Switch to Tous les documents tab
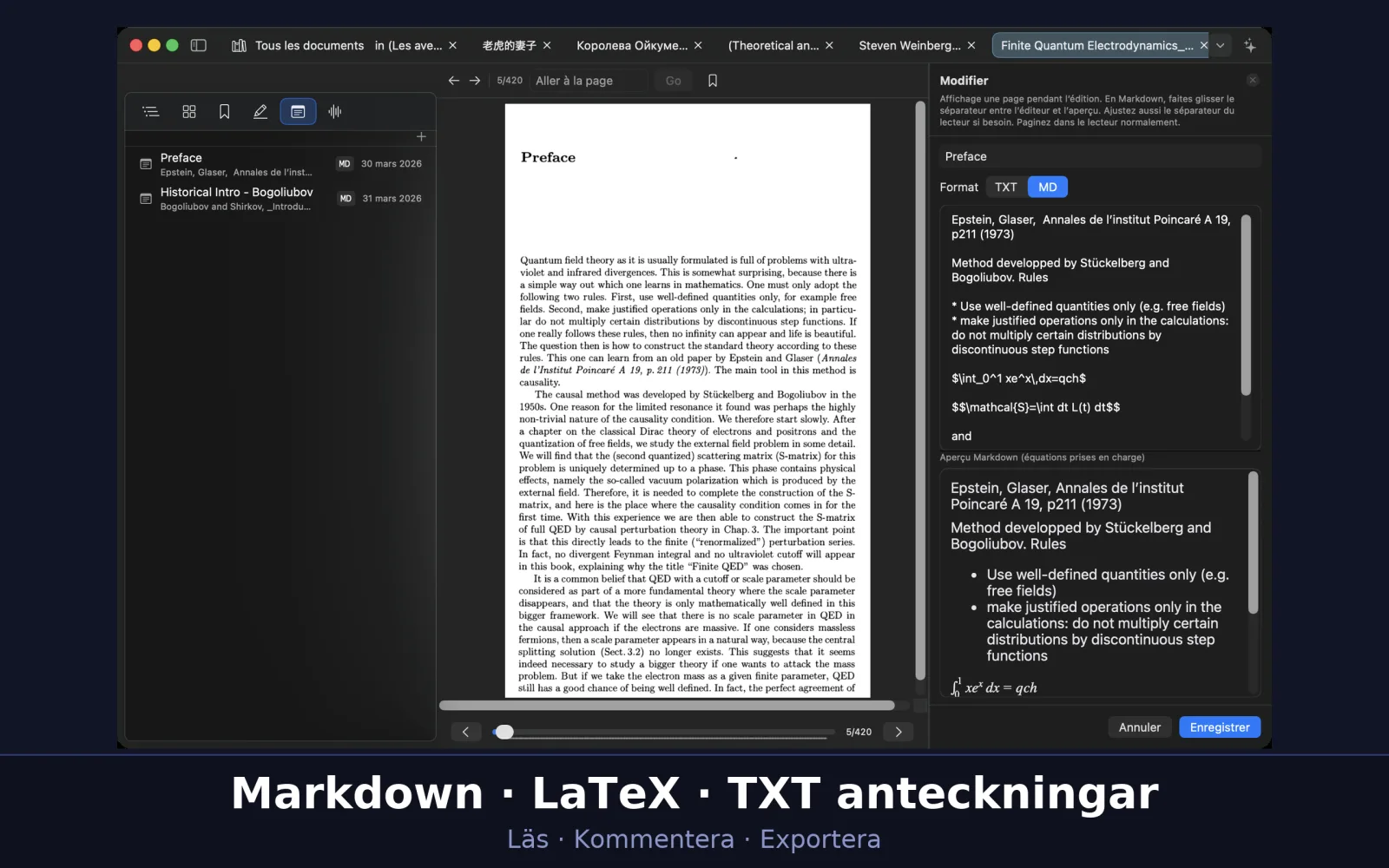The width and height of the screenshot is (1389, 868). 309,45
